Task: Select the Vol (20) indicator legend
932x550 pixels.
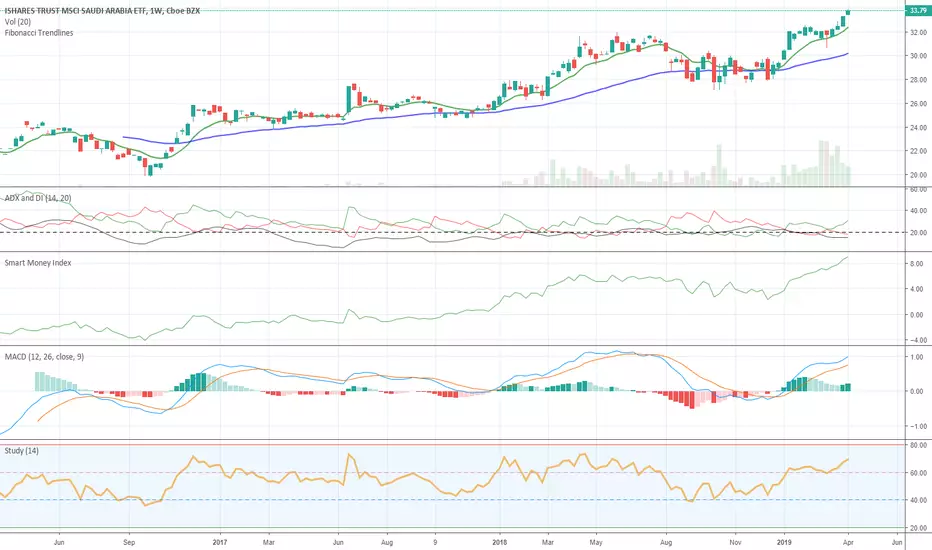Action: 18,22
